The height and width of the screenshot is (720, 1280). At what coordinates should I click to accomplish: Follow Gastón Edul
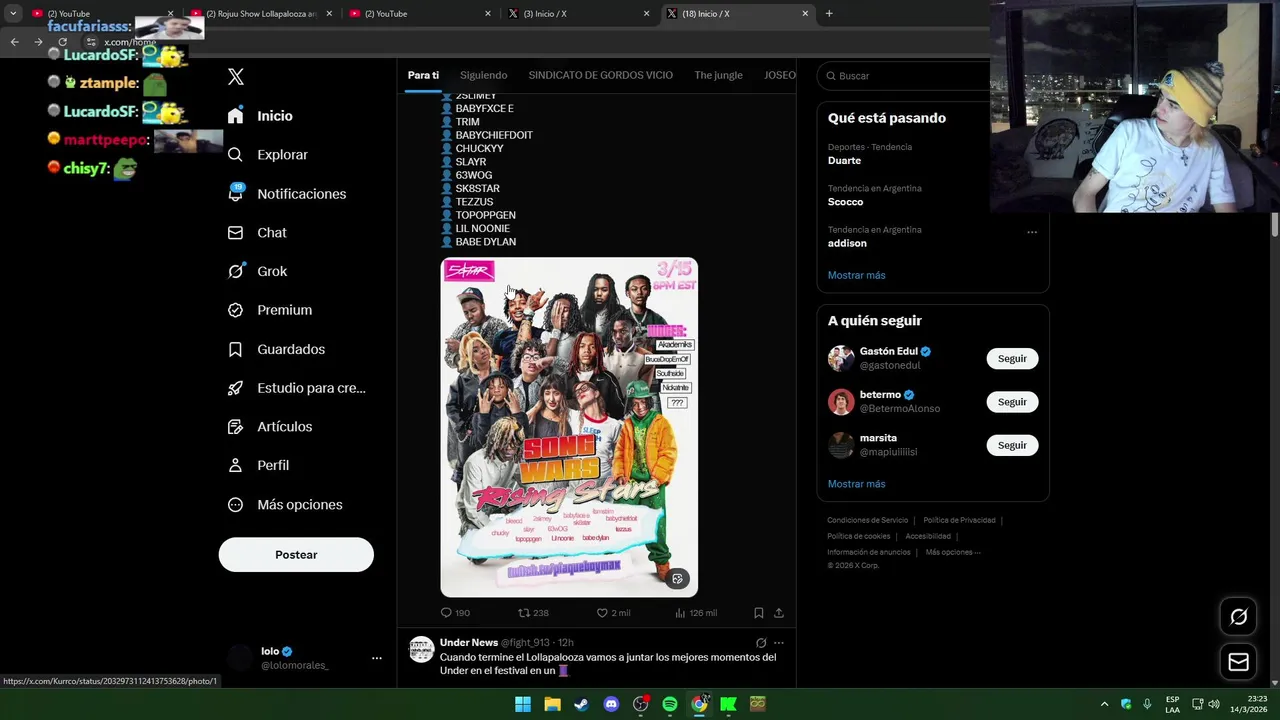coord(1012,359)
